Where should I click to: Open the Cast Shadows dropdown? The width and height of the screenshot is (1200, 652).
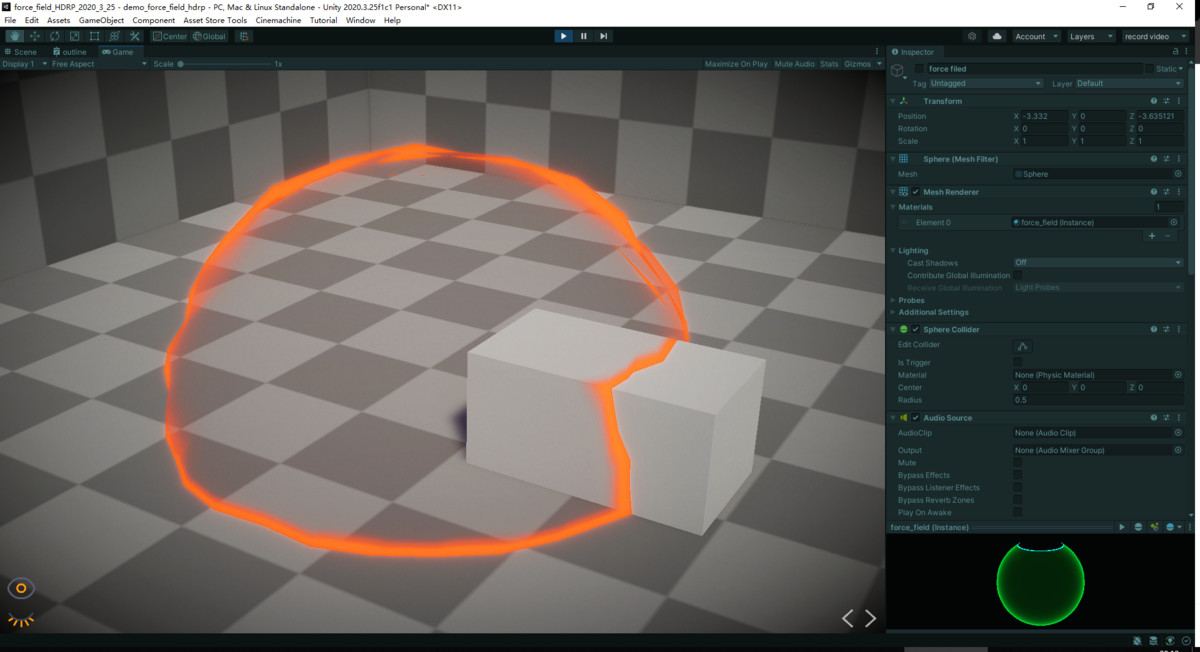point(1097,263)
